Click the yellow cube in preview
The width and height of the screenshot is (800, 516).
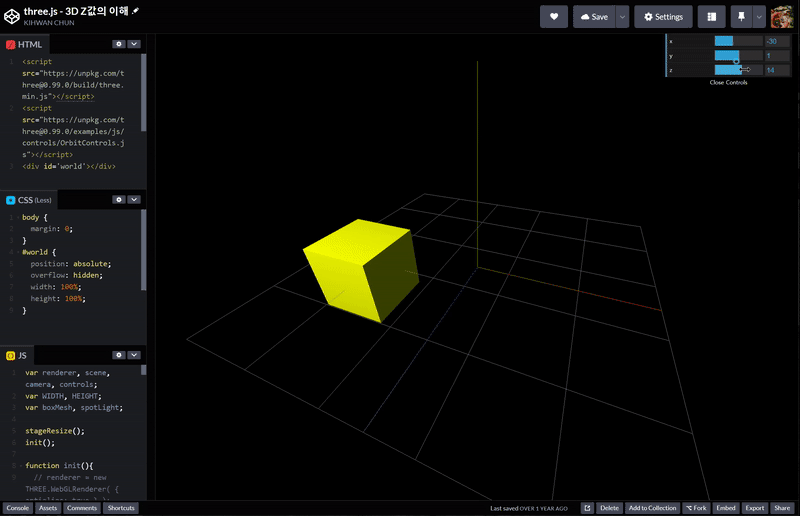click(x=361, y=269)
